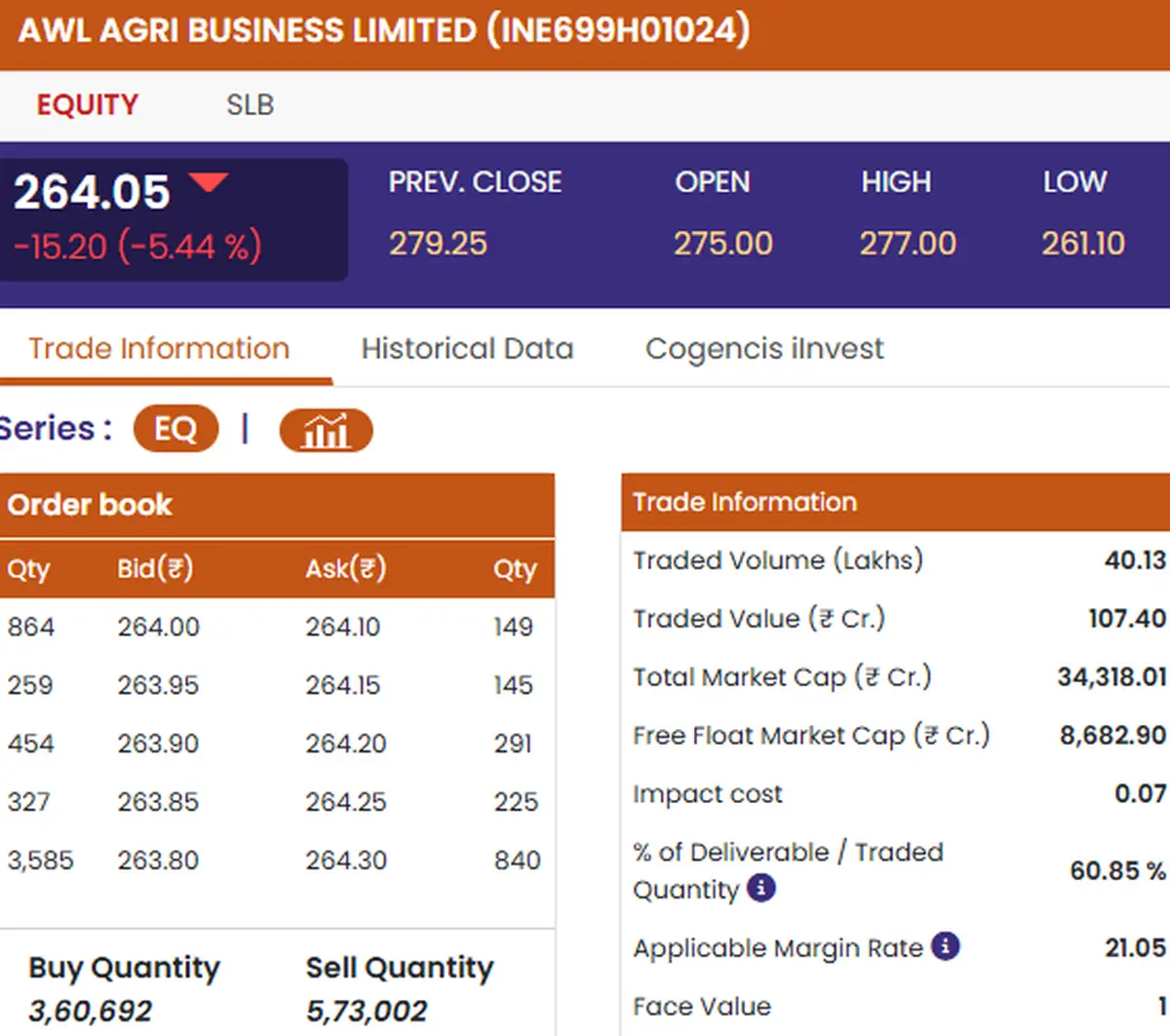Click the Ask(₹) column header

(345, 568)
